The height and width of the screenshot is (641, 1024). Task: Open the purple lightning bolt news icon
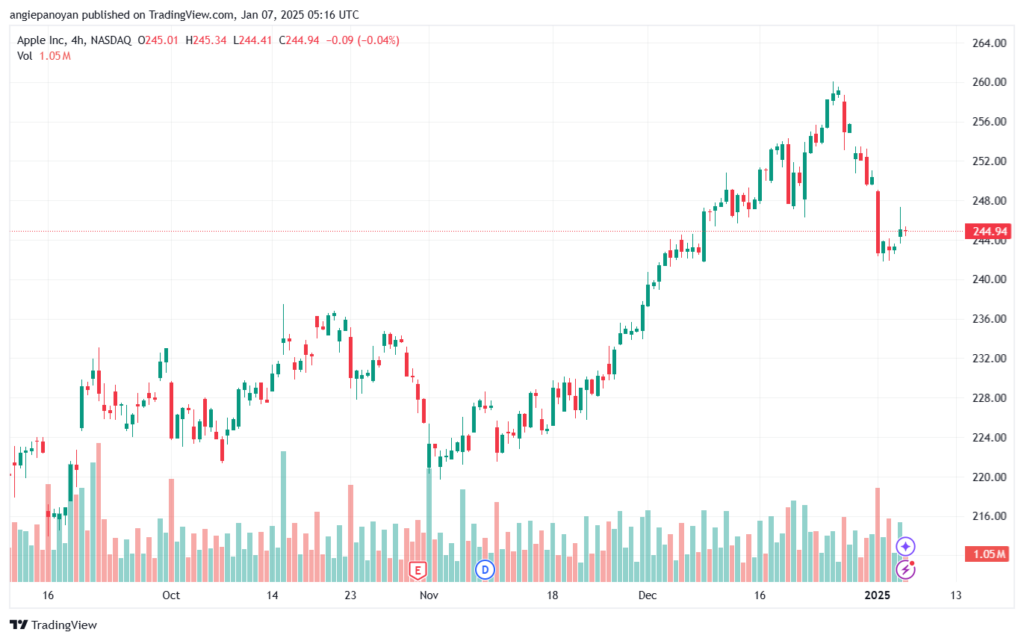[x=905, y=569]
